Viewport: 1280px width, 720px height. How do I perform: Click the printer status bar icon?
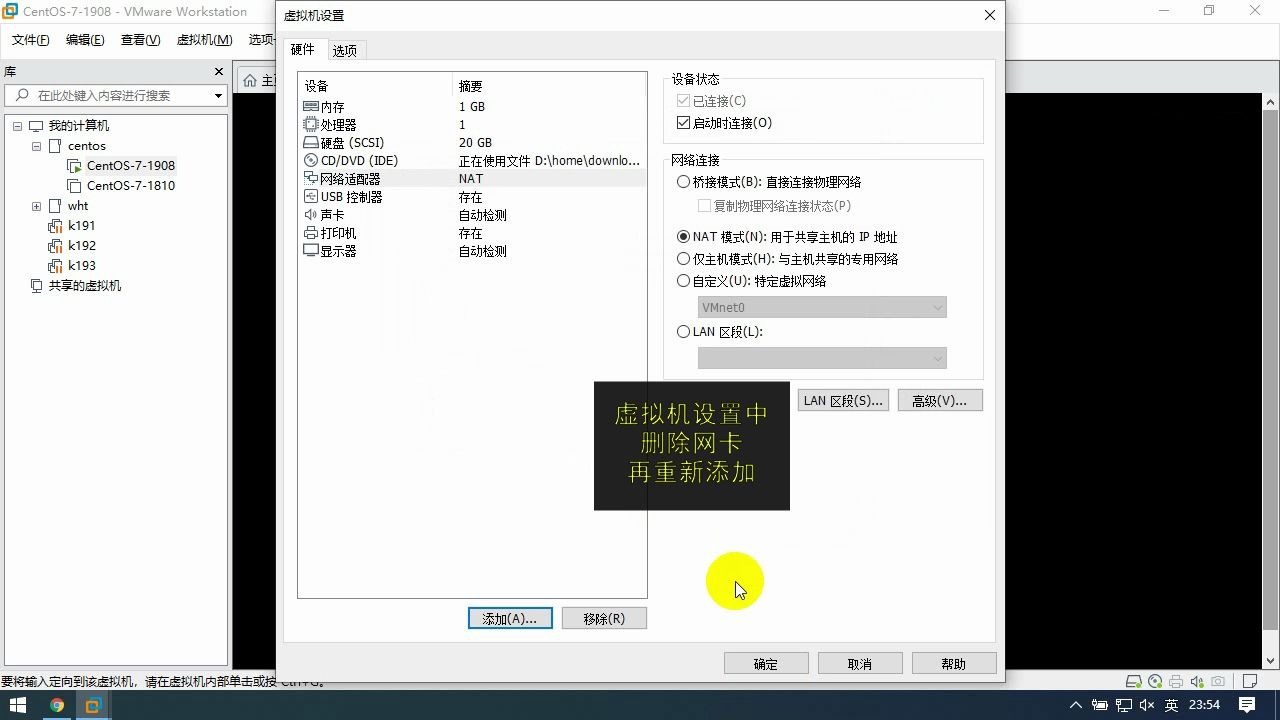pos(1175,680)
